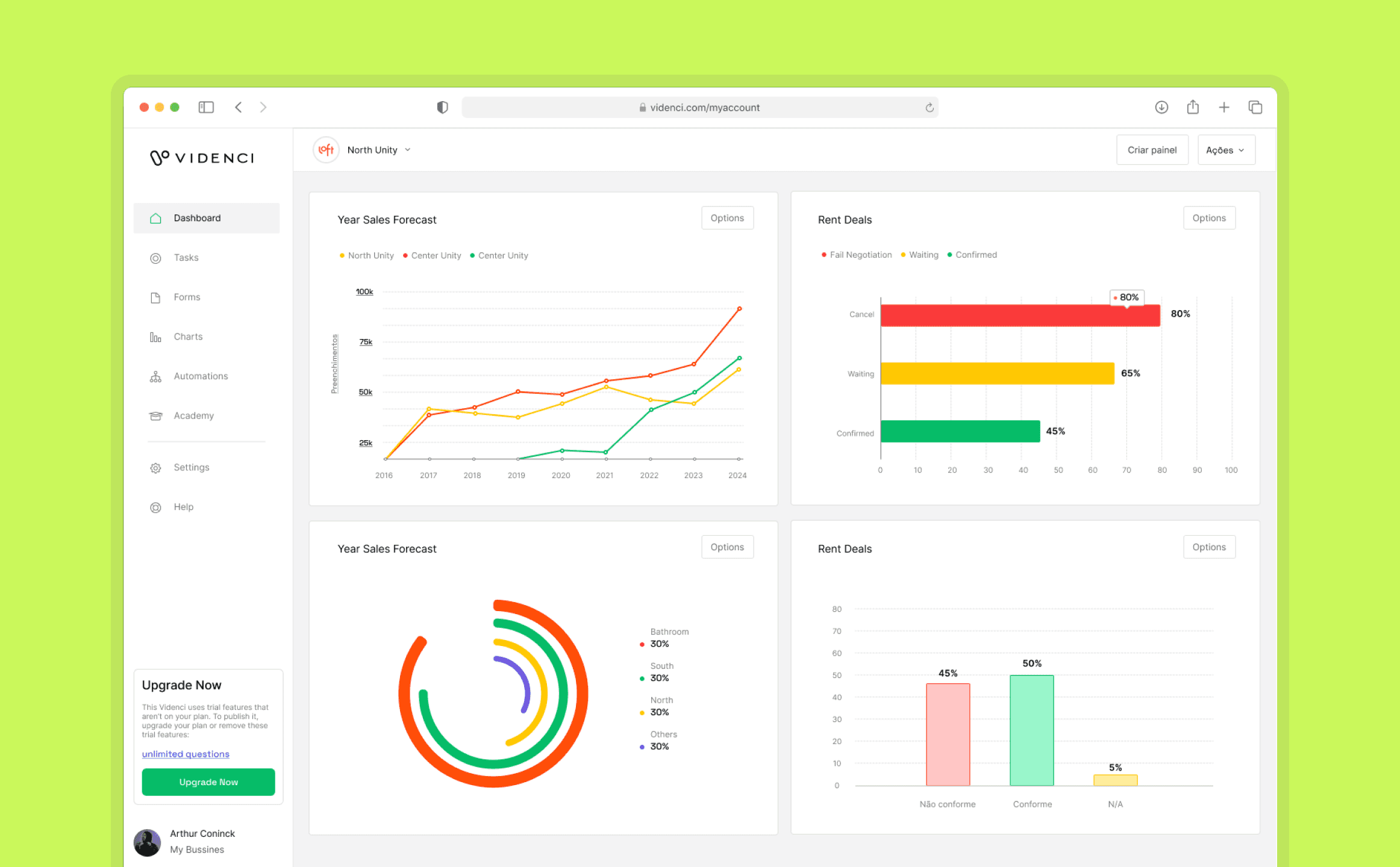The height and width of the screenshot is (867, 1400).
Task: Click the red Cancel 80% bar
Action: coord(1020,315)
